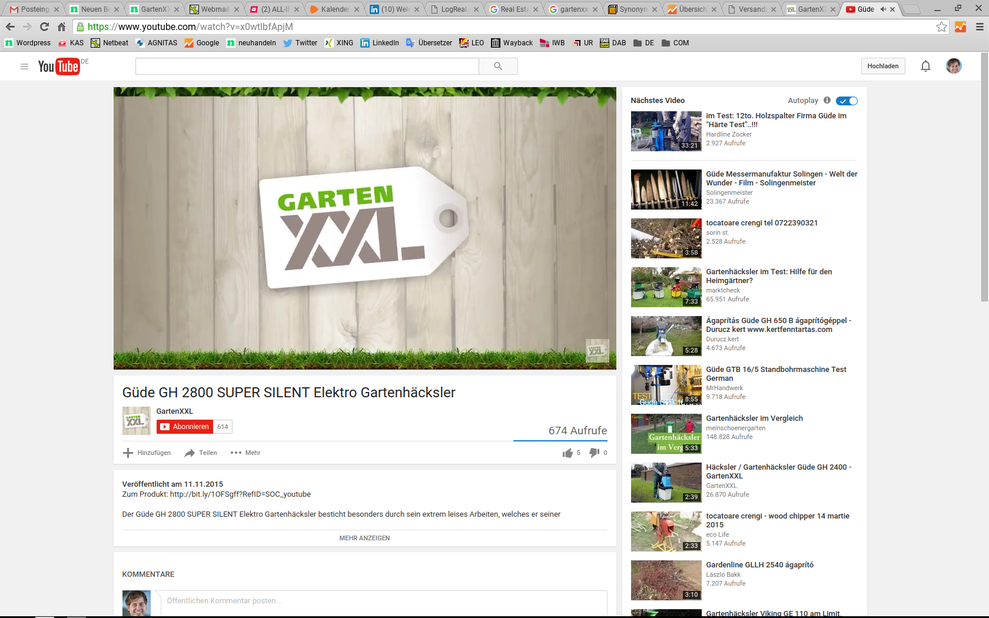Image resolution: width=989 pixels, height=618 pixels.
Task: Open Gartenhäcksler im Vergleich thumbnail
Action: (x=666, y=434)
